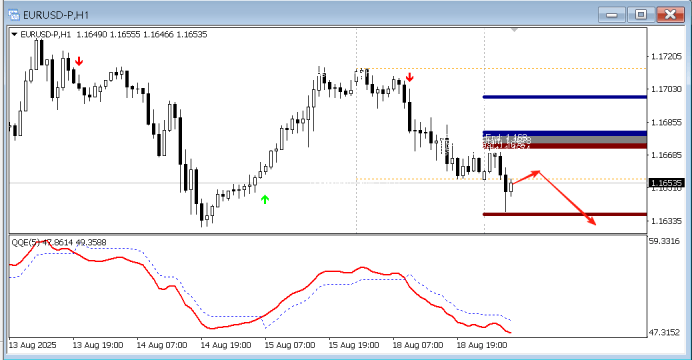Viewport: 692px width, 360px height.
Task: Click the red sell arrow near 13 Aug 19:00
Action: click(x=79, y=61)
